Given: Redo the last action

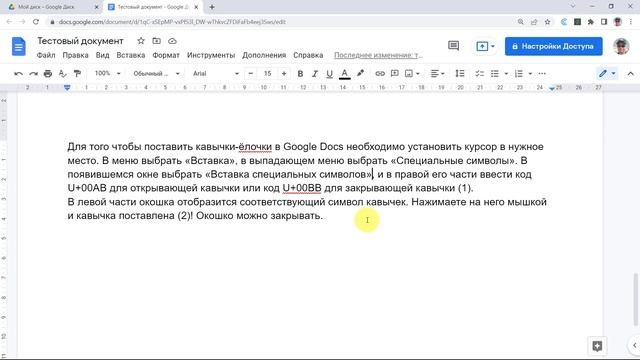Looking at the screenshot, I should tap(33, 73).
